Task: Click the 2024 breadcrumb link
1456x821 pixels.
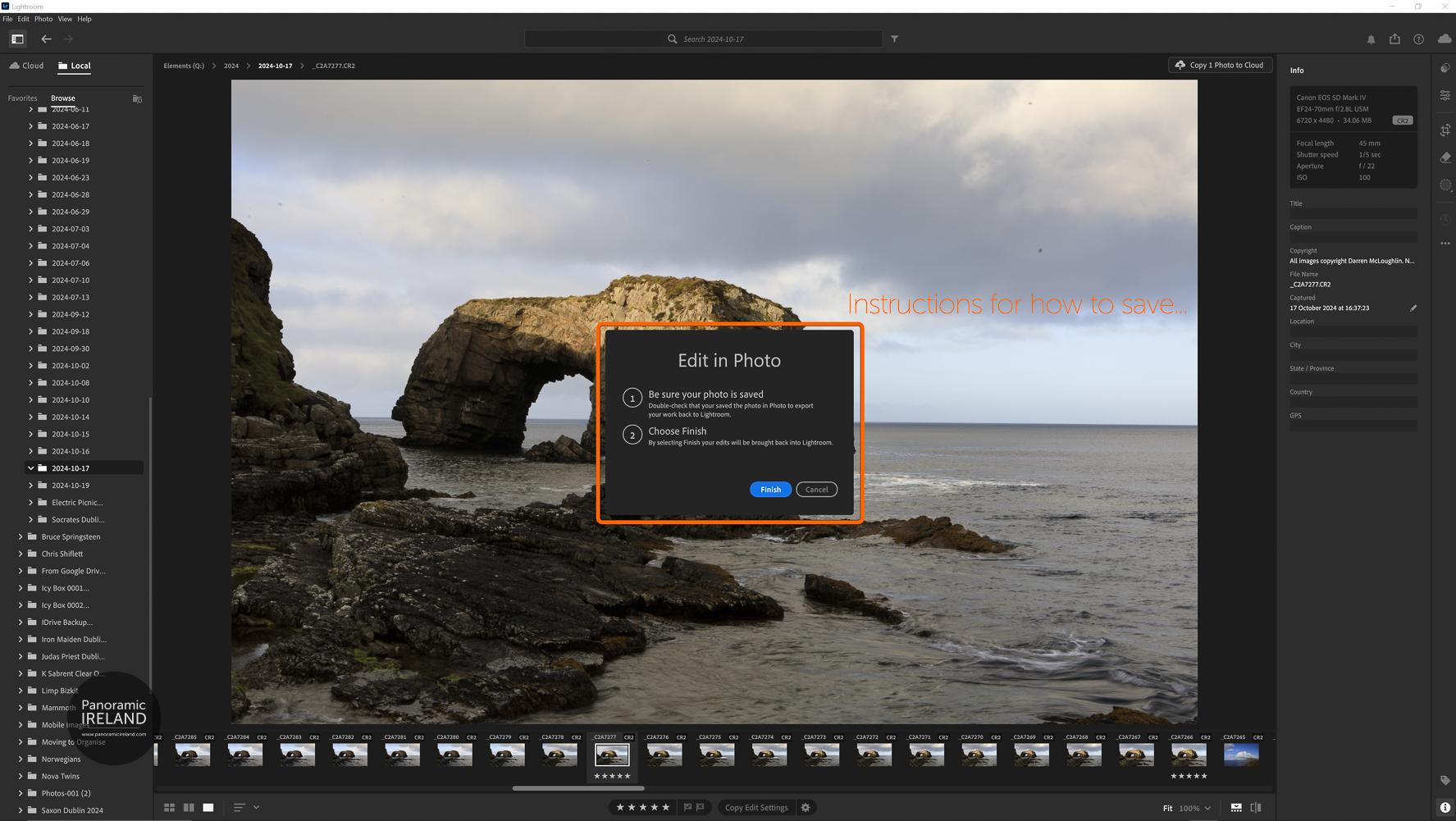Action: pyautogui.click(x=231, y=66)
